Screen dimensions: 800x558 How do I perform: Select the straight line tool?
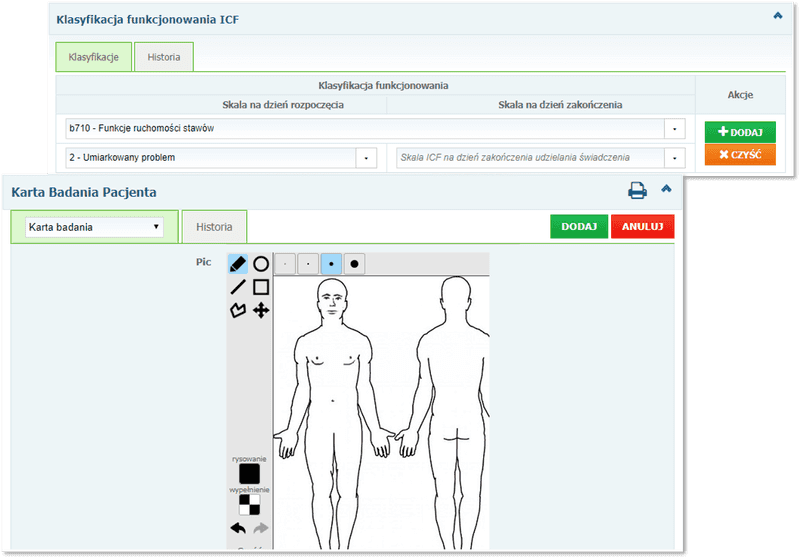click(238, 287)
